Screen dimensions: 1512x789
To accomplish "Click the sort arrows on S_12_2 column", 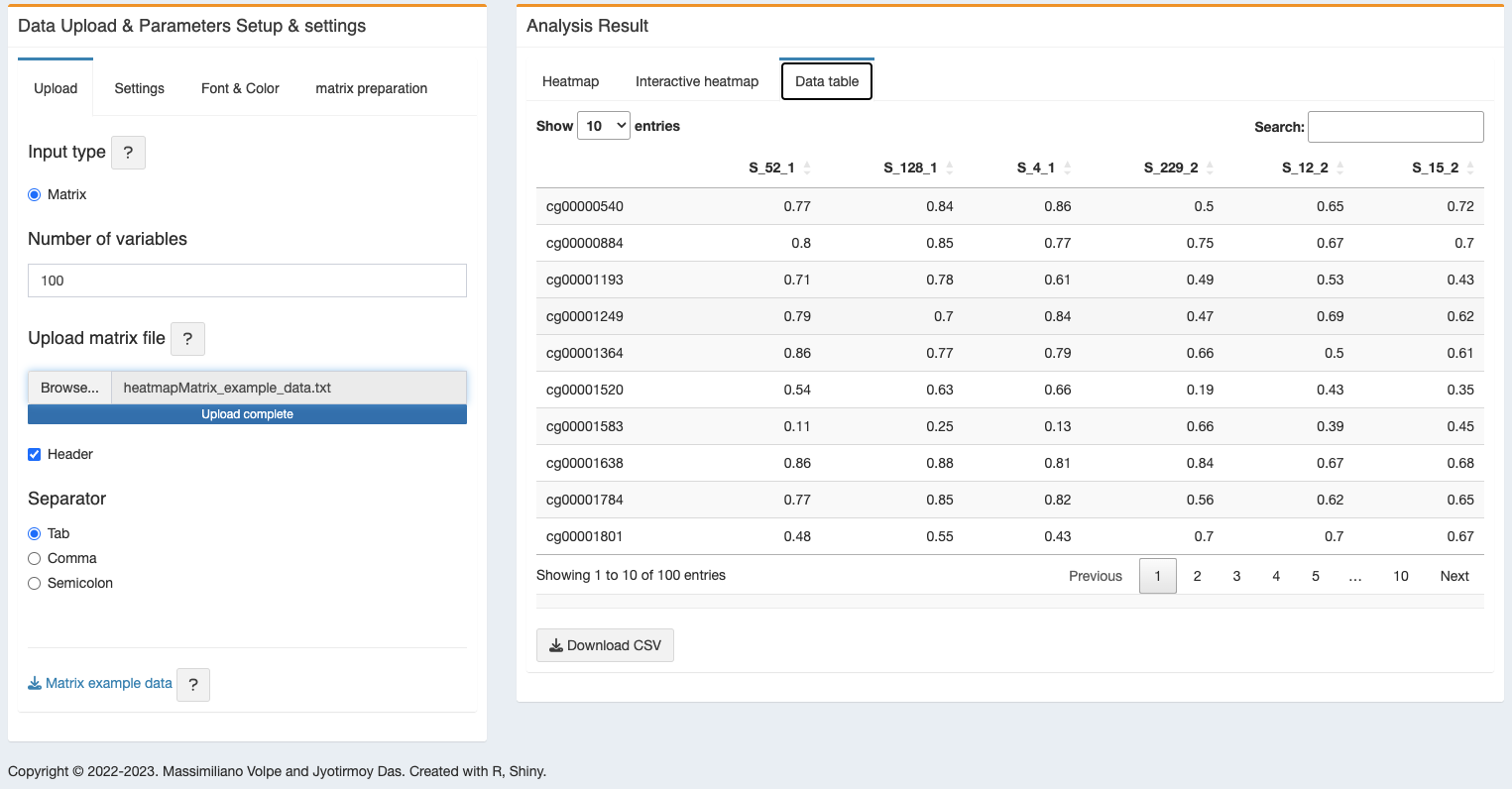I will point(1339,169).
